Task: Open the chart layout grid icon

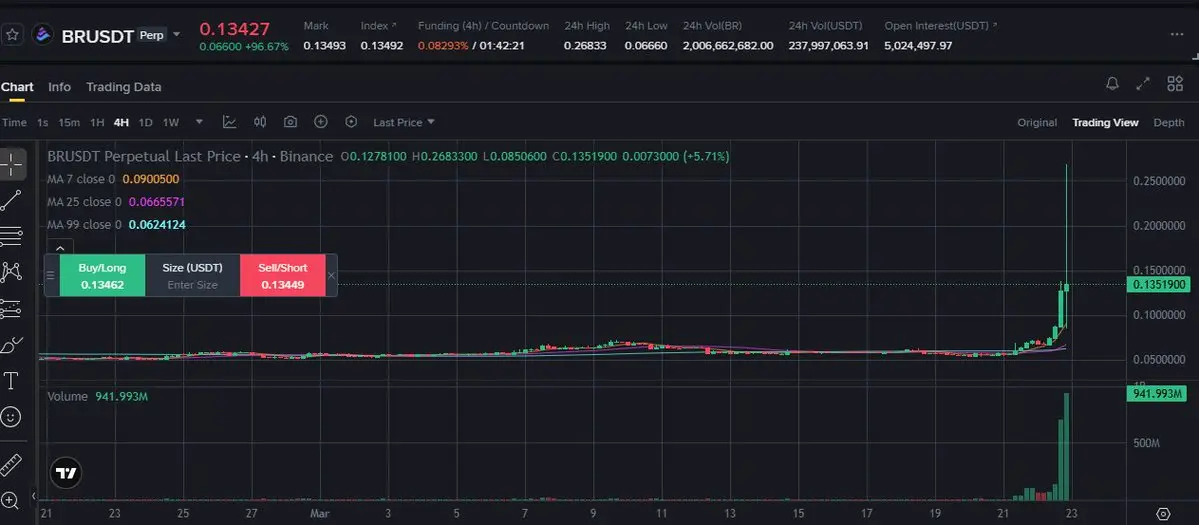Action: coord(1175,84)
